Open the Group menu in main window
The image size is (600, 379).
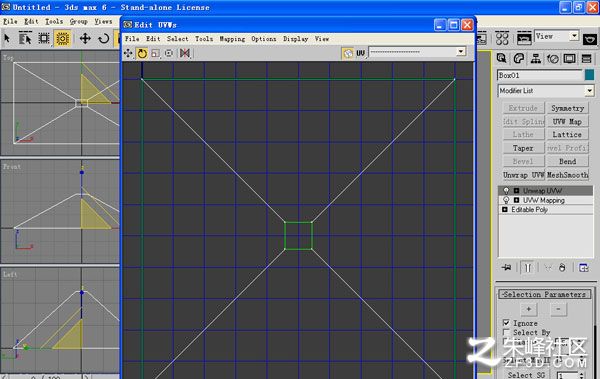(x=78, y=21)
